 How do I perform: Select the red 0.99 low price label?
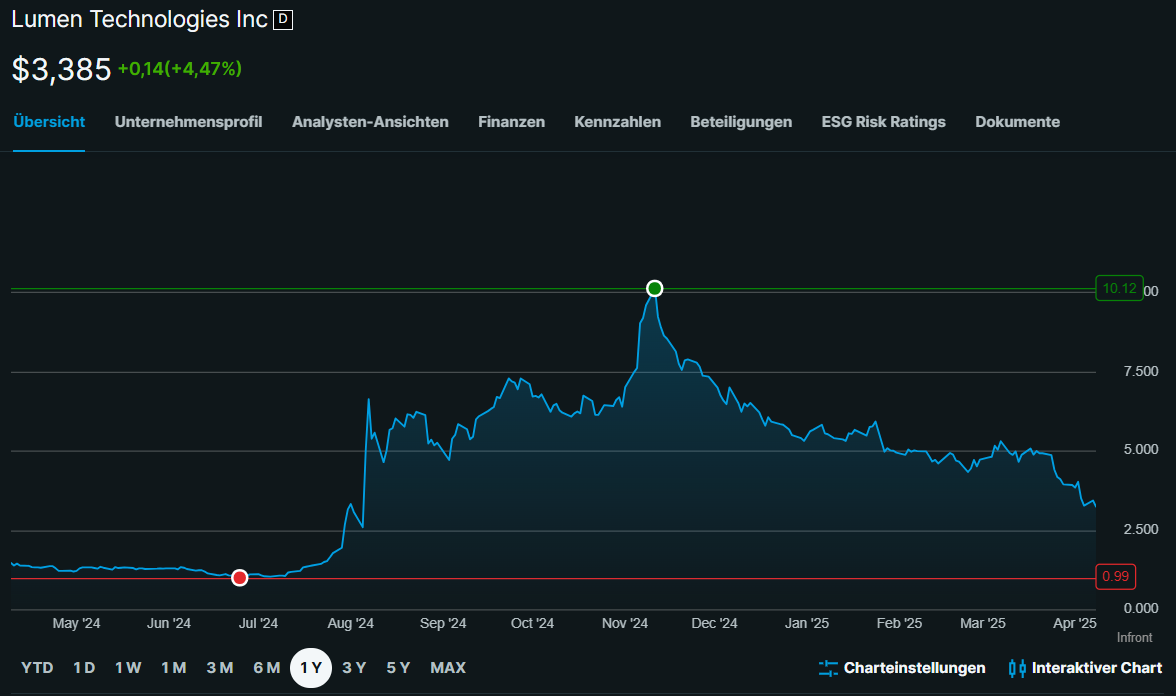[x=1114, y=577]
